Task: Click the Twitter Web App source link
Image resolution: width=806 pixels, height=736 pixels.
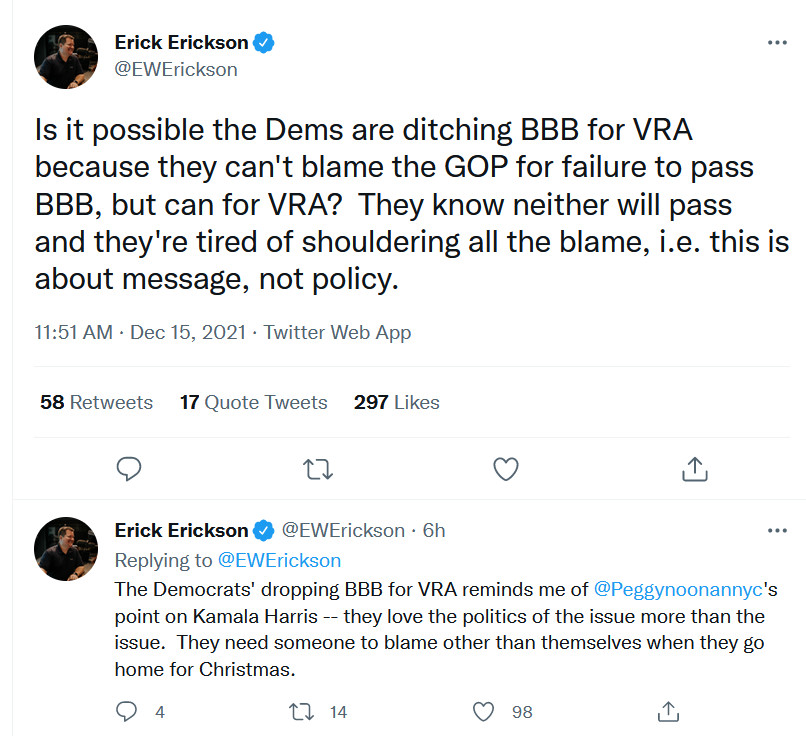Action: coord(337,332)
